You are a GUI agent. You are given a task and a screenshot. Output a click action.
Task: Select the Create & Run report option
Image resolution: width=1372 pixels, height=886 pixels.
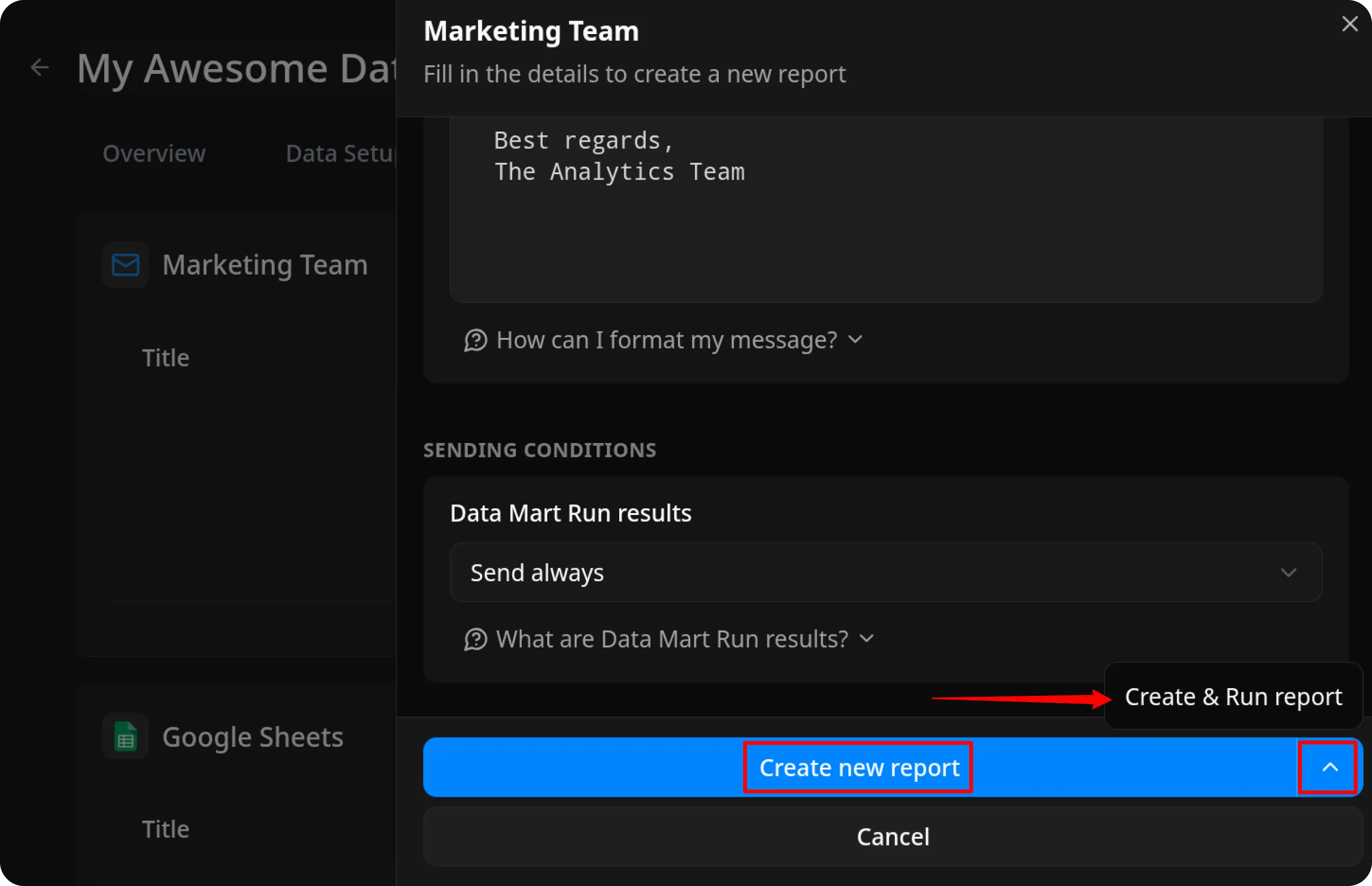coord(1233,696)
